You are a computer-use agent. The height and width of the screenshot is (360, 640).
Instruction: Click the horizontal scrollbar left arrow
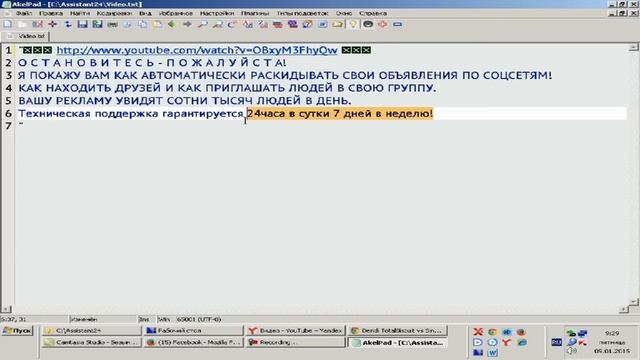pyautogui.click(x=6, y=309)
